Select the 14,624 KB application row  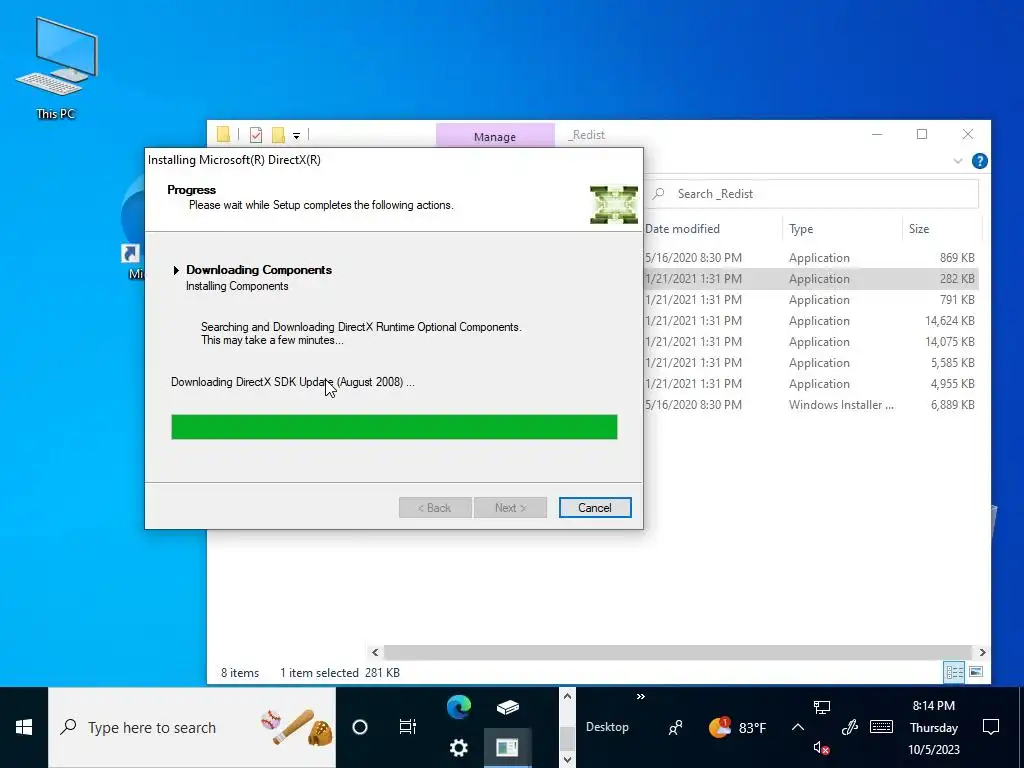pos(812,321)
